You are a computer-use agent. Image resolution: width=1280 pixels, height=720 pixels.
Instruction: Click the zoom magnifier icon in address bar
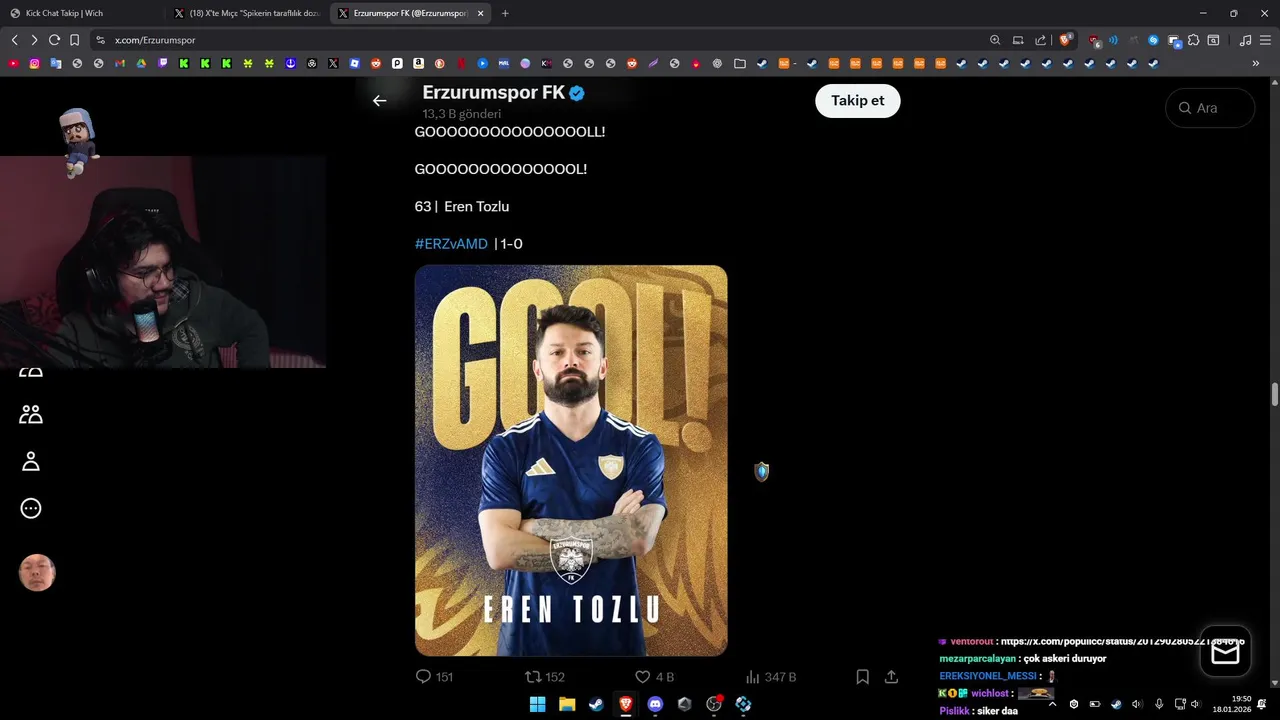pos(995,40)
